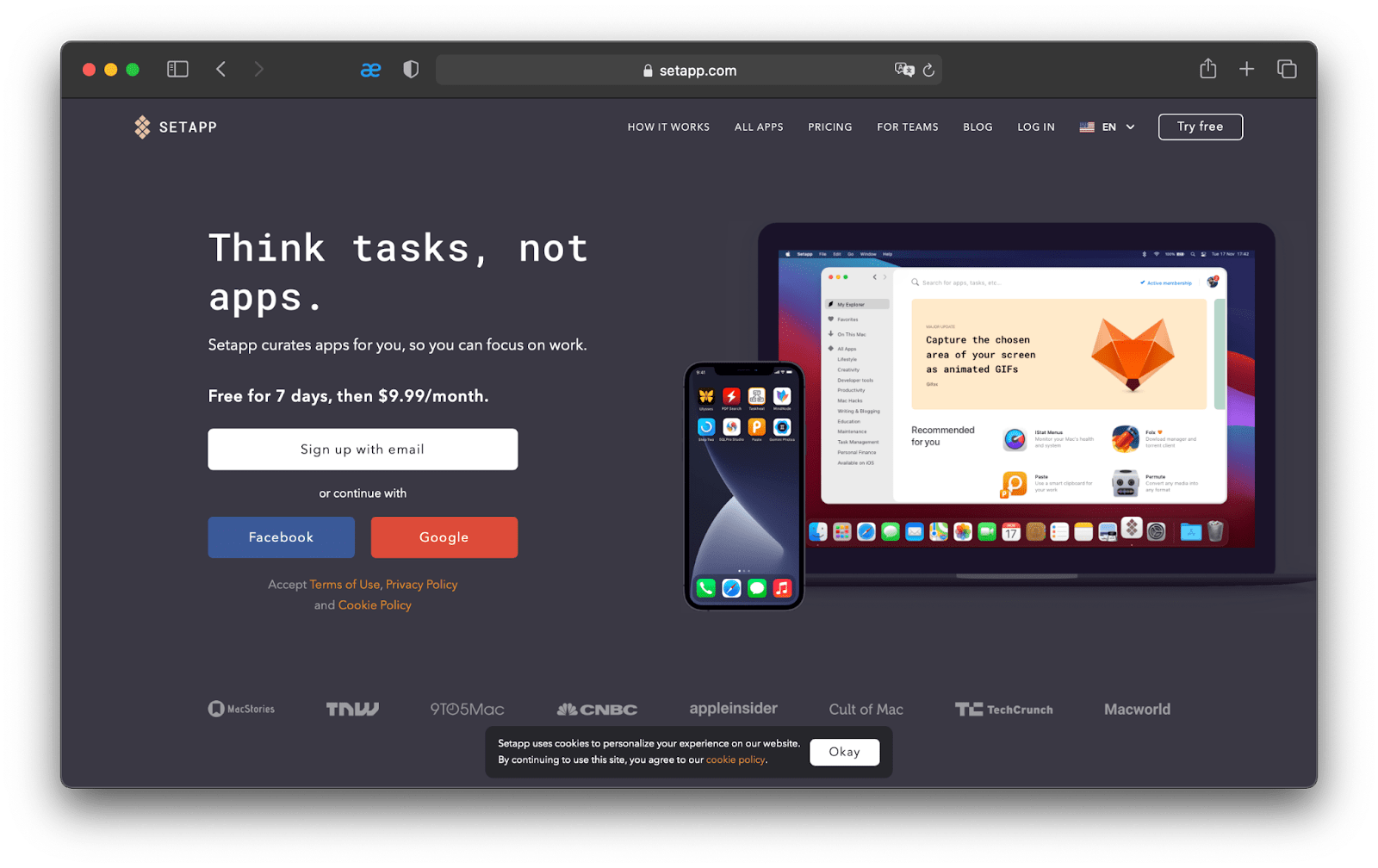Select the Gemini Photos icon on the phone

pyautogui.click(x=782, y=428)
